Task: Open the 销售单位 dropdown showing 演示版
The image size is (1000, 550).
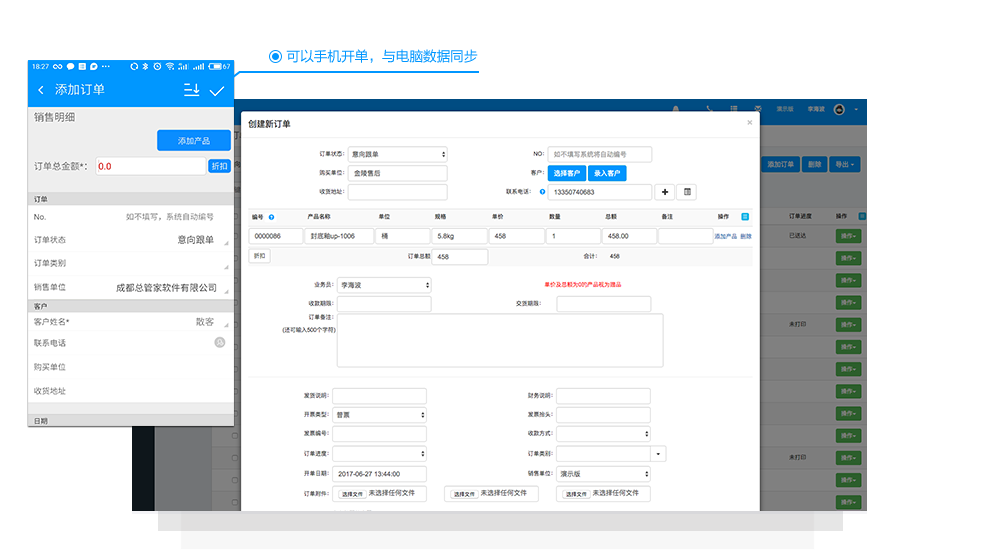Action: click(603, 474)
